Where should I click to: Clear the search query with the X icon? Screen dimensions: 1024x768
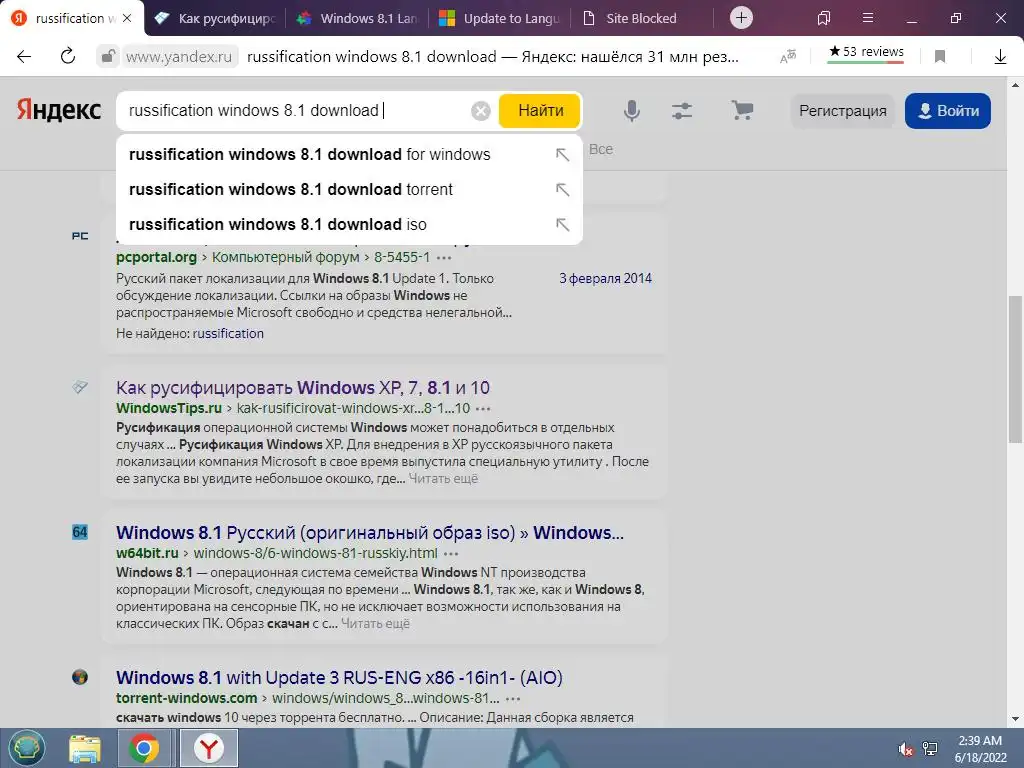(x=481, y=111)
